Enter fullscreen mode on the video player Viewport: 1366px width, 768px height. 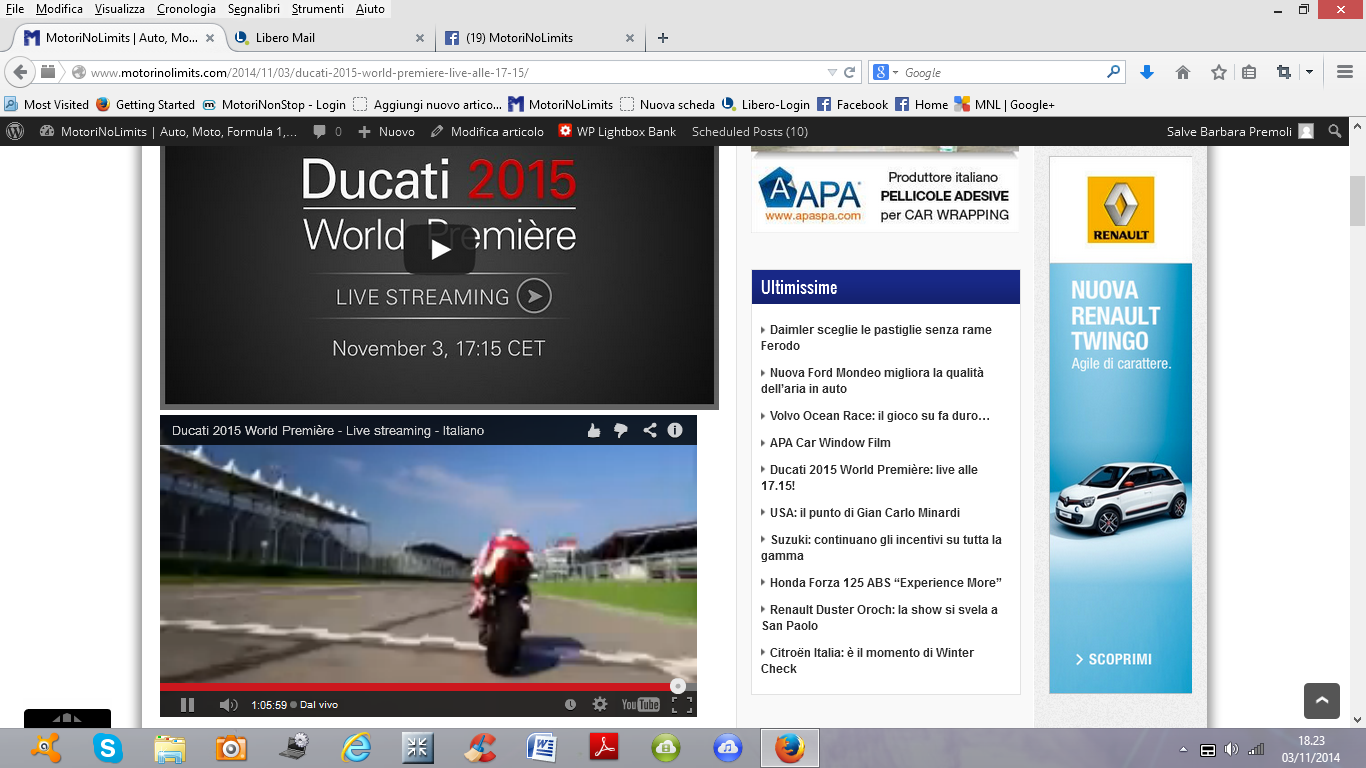coord(682,705)
